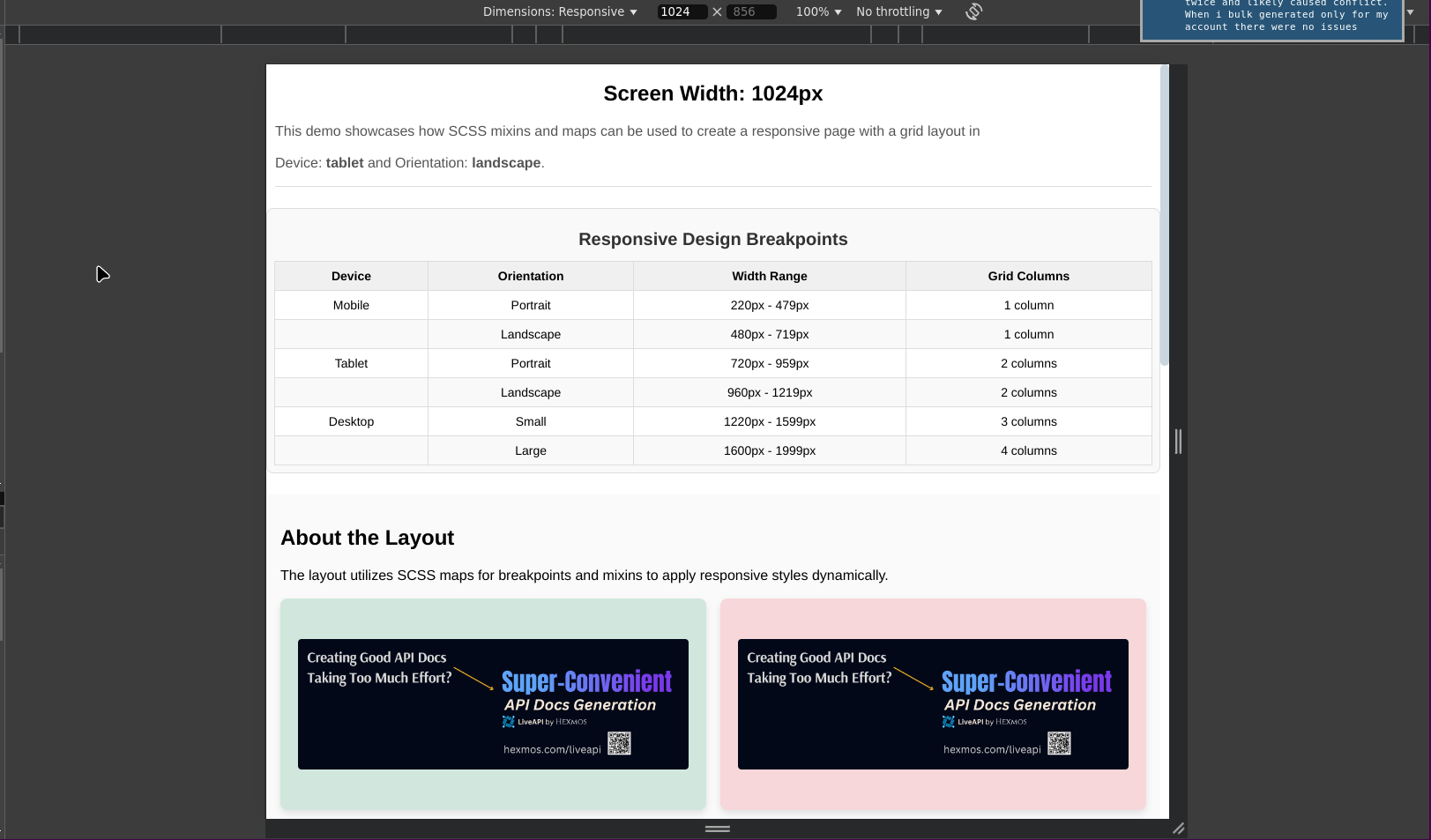The height and width of the screenshot is (840, 1431).
Task: Open the 100% zoom dropdown
Action: [x=818, y=11]
